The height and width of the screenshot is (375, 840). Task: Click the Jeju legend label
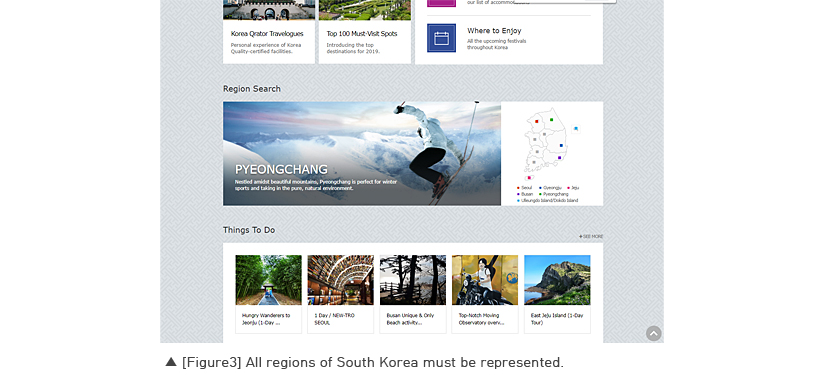575,188
